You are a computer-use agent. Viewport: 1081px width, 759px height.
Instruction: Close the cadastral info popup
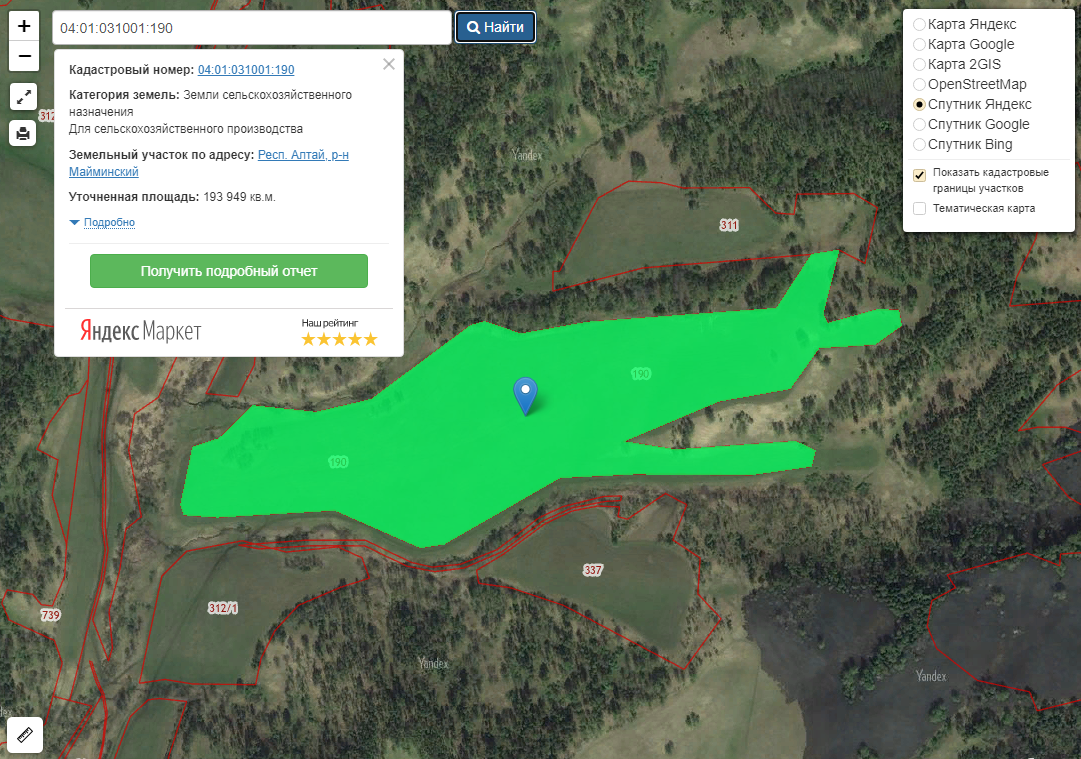pos(389,64)
